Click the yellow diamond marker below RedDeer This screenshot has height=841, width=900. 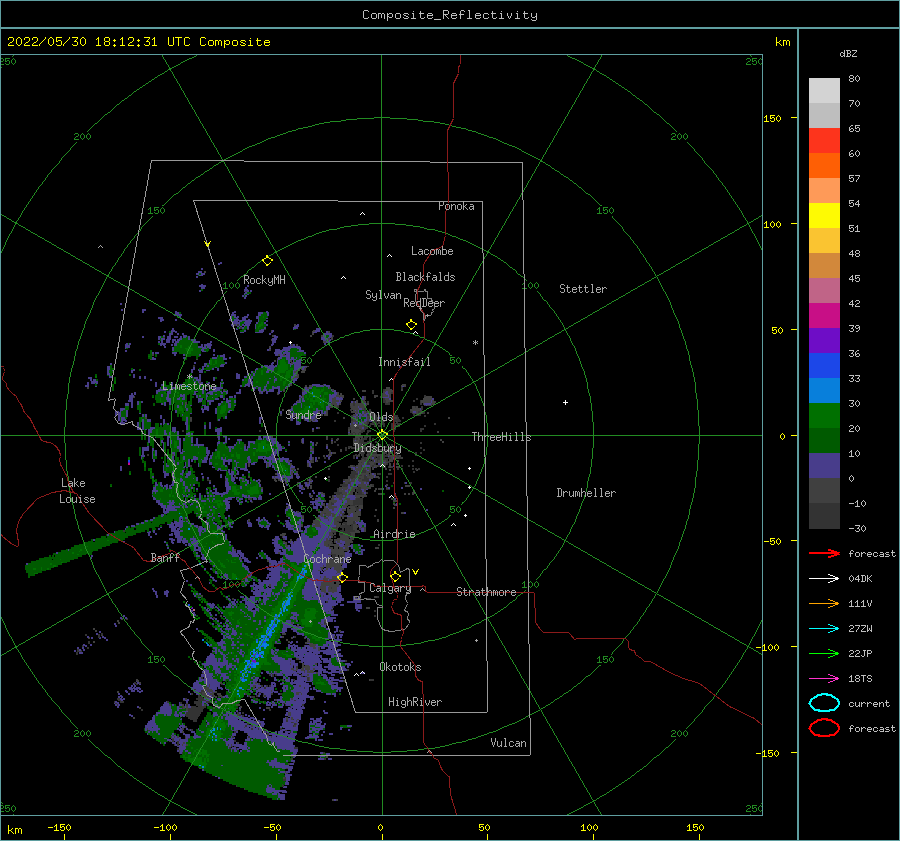pos(412,324)
